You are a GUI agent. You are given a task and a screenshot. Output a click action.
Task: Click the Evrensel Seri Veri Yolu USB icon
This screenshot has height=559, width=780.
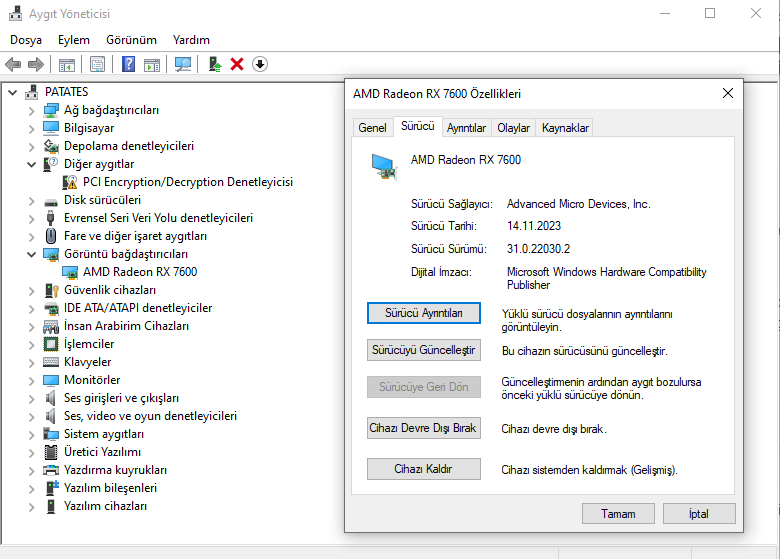tap(50, 218)
